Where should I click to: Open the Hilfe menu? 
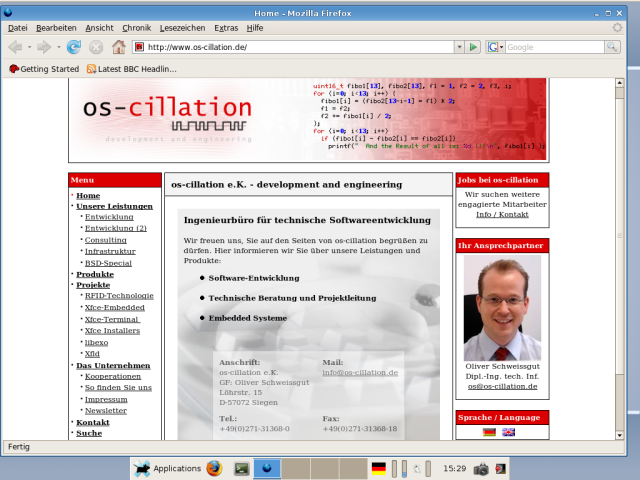click(255, 28)
